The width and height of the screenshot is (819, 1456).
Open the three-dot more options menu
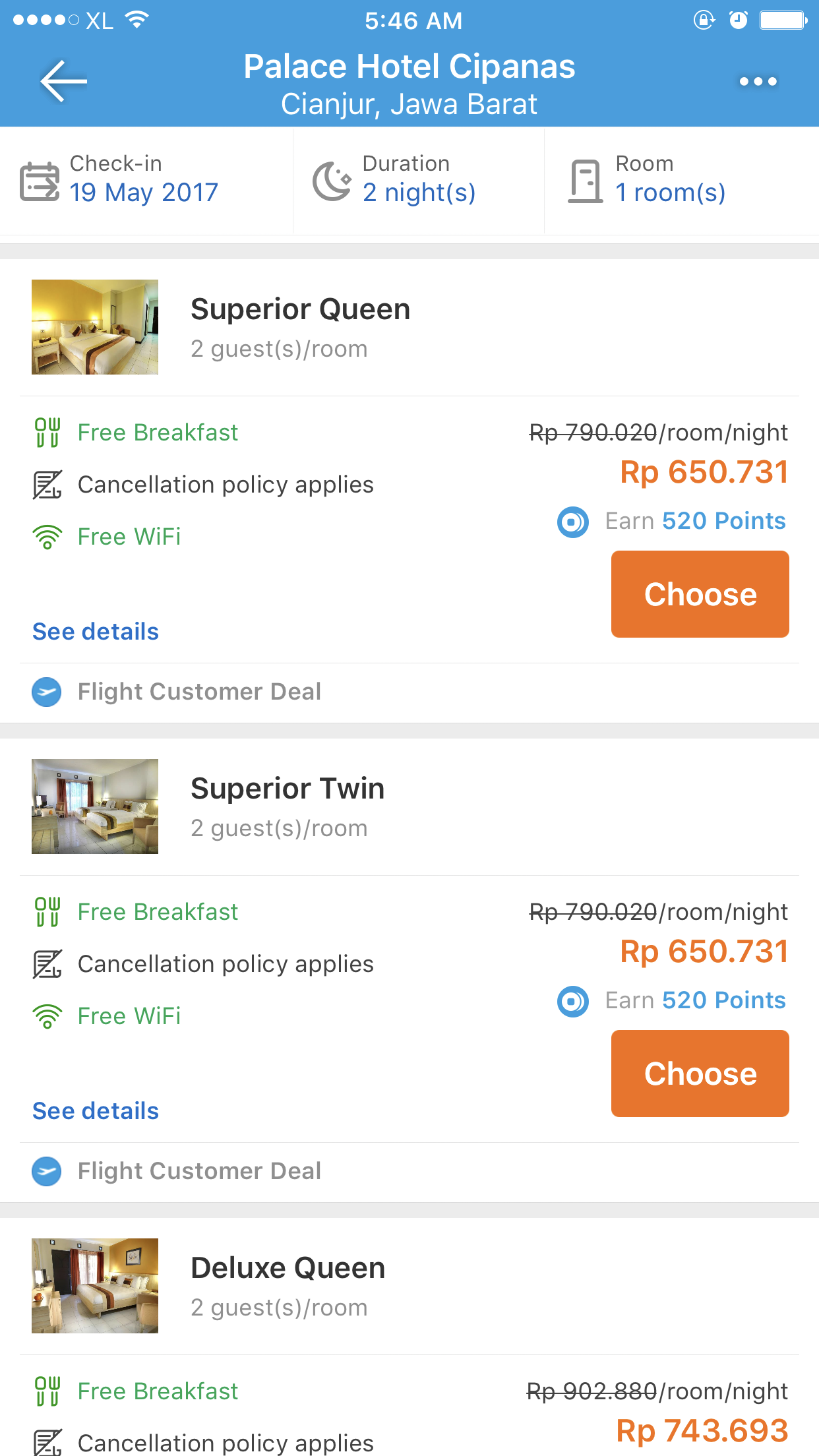tap(758, 82)
